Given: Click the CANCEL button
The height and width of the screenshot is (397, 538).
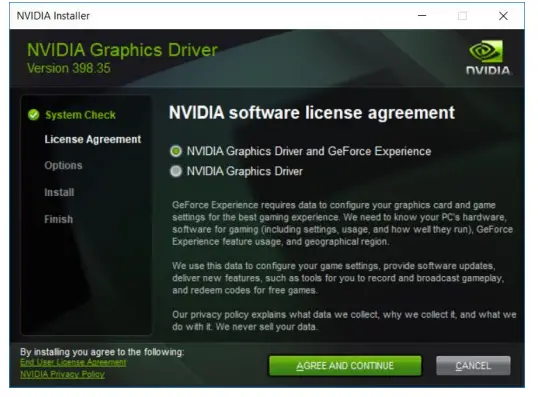Looking at the screenshot, I should (473, 365).
